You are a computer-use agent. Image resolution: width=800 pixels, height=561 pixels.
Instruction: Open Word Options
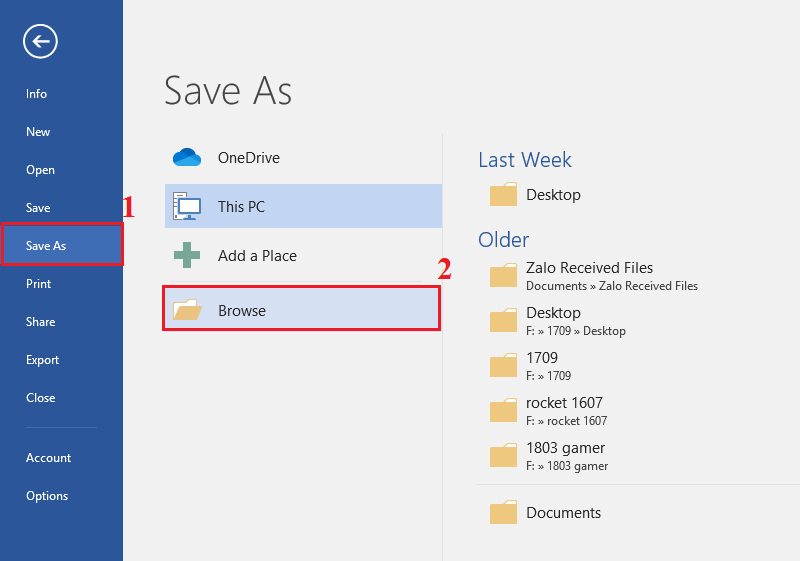pos(47,496)
